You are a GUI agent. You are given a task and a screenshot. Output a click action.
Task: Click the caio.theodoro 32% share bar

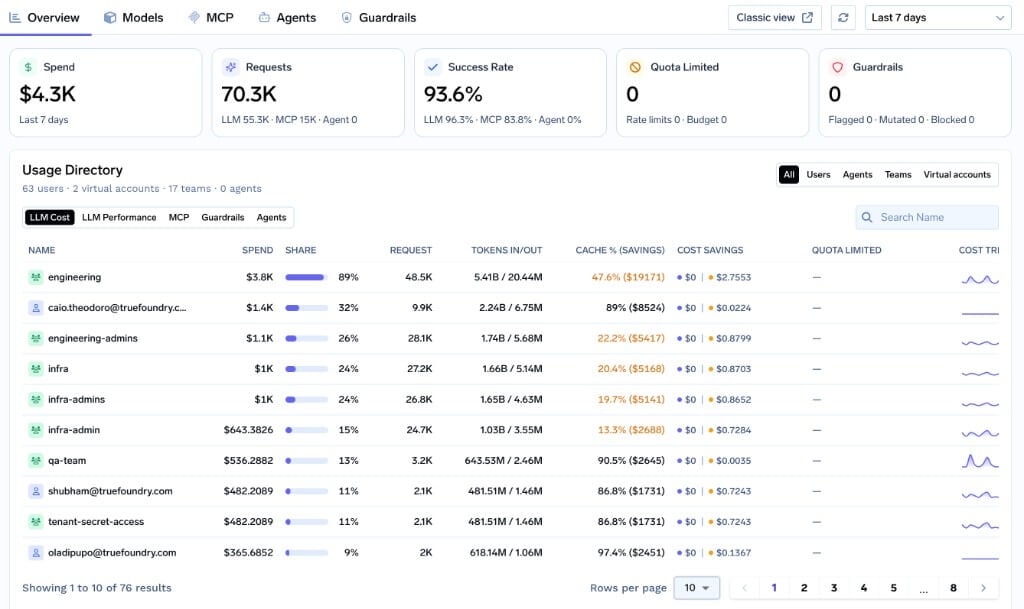pyautogui.click(x=306, y=308)
